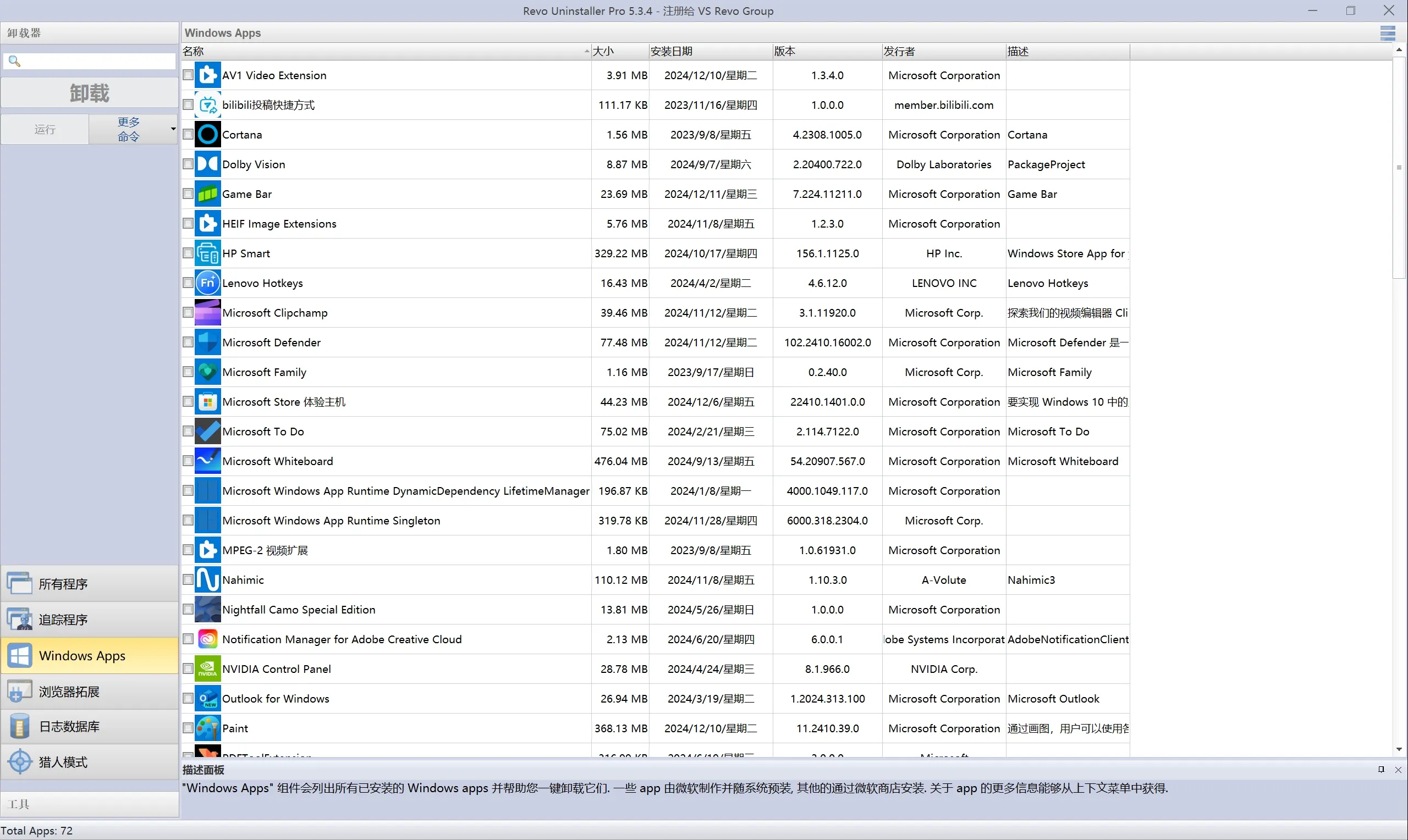Open the hamburger view menu icon
Viewport: 1408px width, 840px height.
point(1387,33)
